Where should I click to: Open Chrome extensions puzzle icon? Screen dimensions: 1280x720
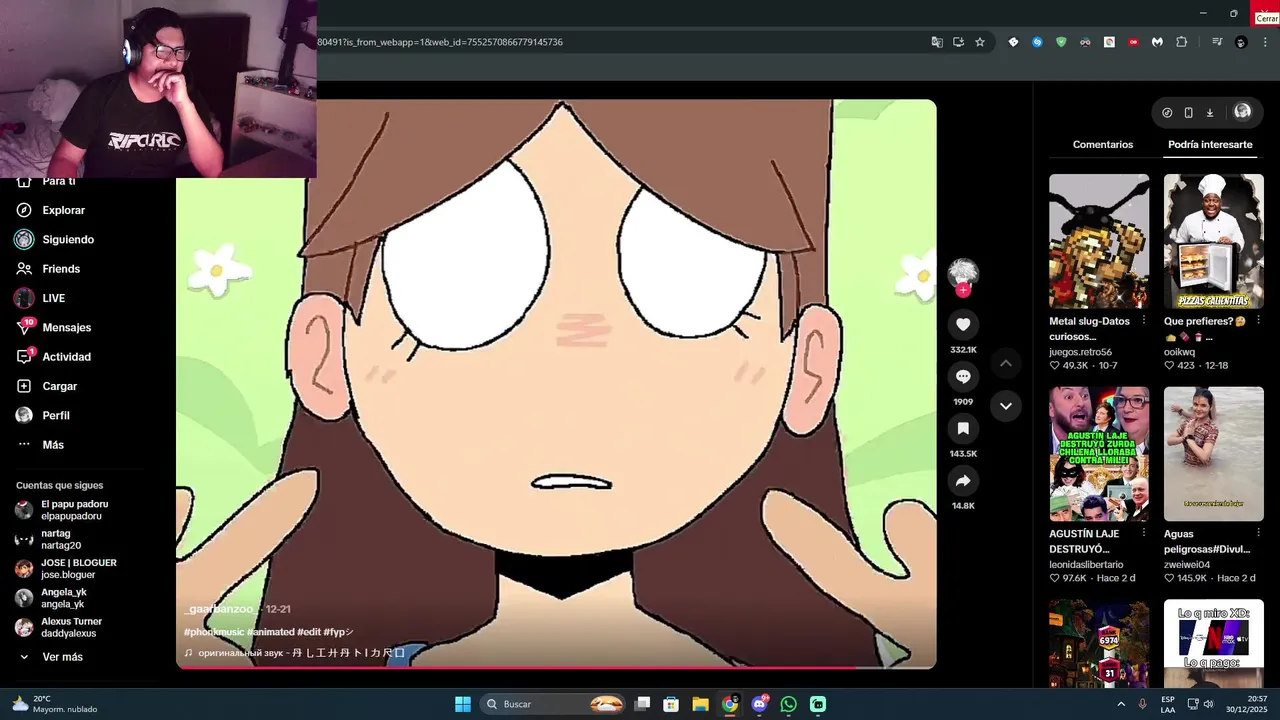coord(1182,42)
